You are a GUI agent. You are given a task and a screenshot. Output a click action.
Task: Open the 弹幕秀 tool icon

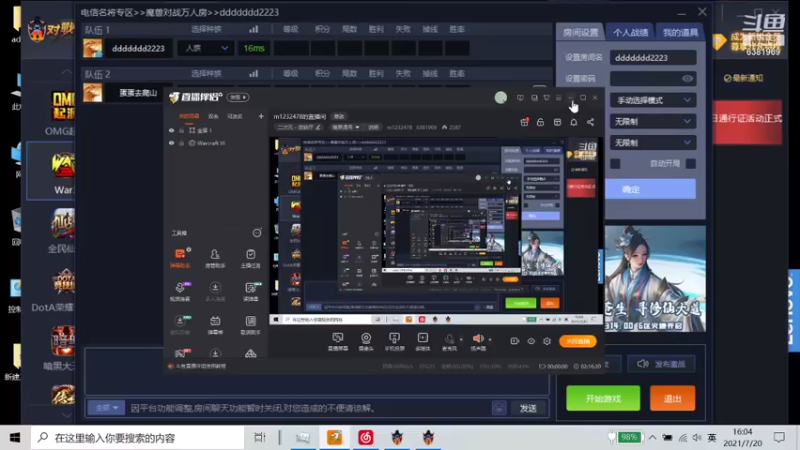215,324
